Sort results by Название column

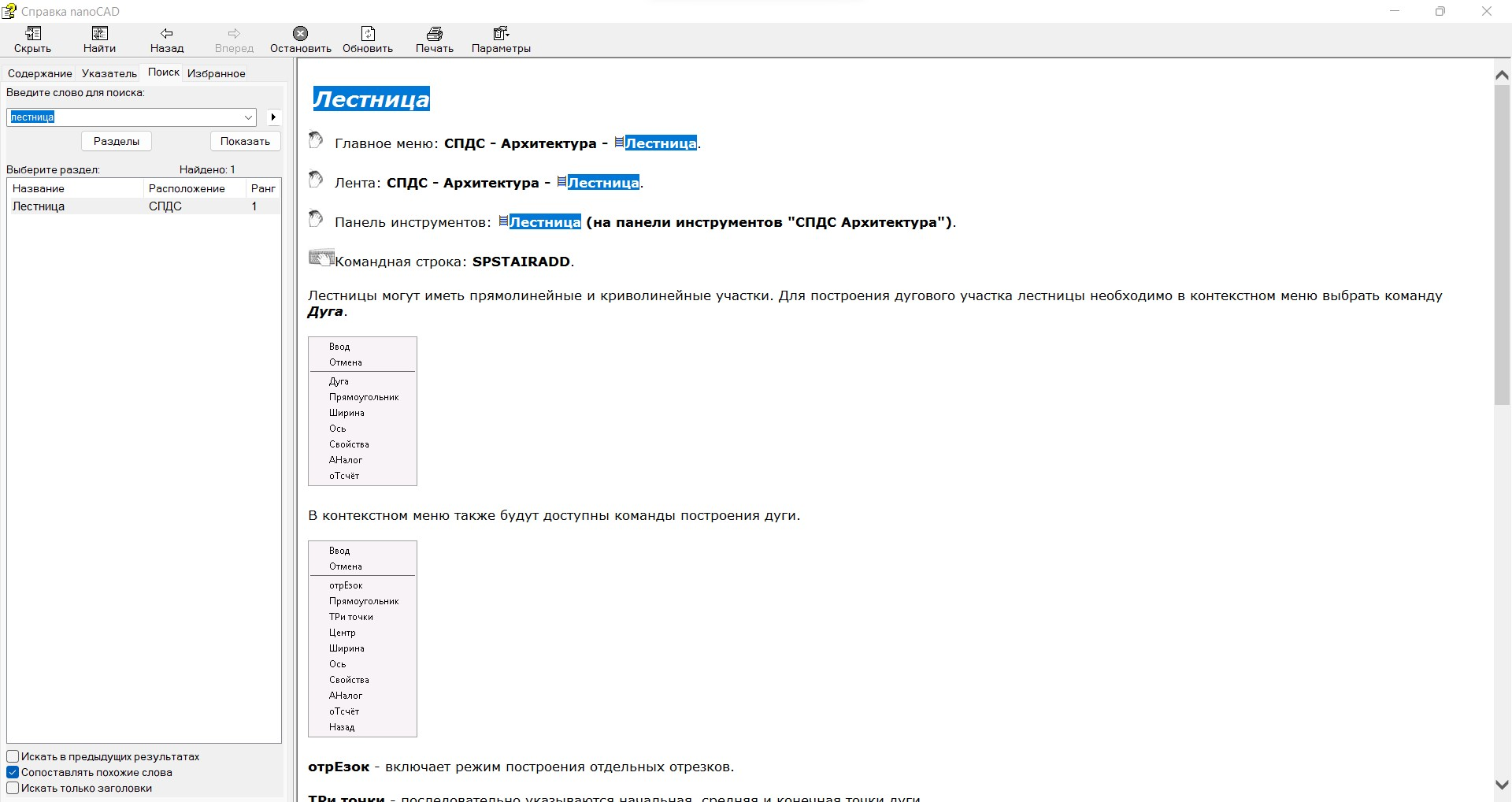(76, 188)
